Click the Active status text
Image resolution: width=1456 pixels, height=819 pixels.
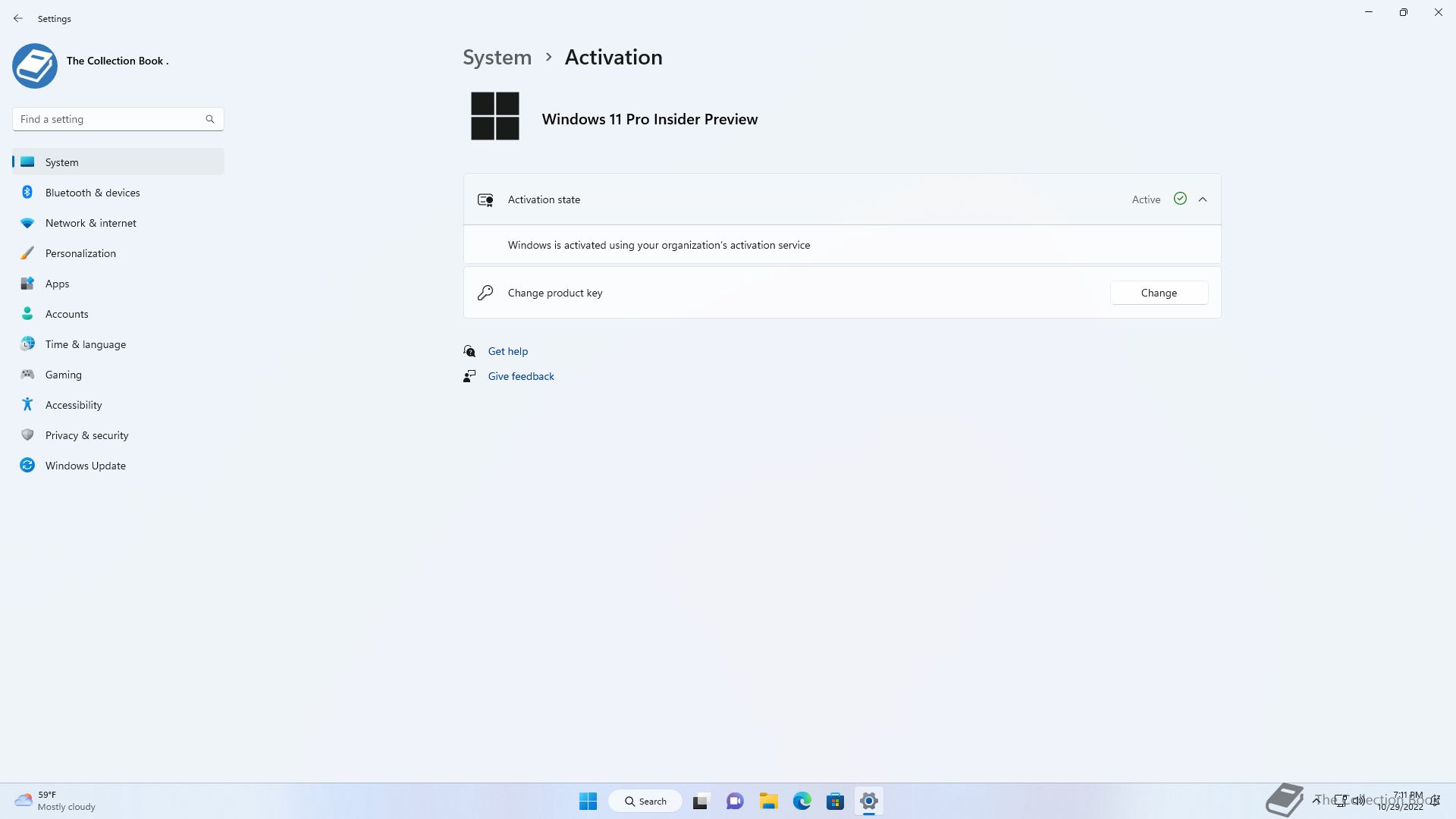point(1146,199)
